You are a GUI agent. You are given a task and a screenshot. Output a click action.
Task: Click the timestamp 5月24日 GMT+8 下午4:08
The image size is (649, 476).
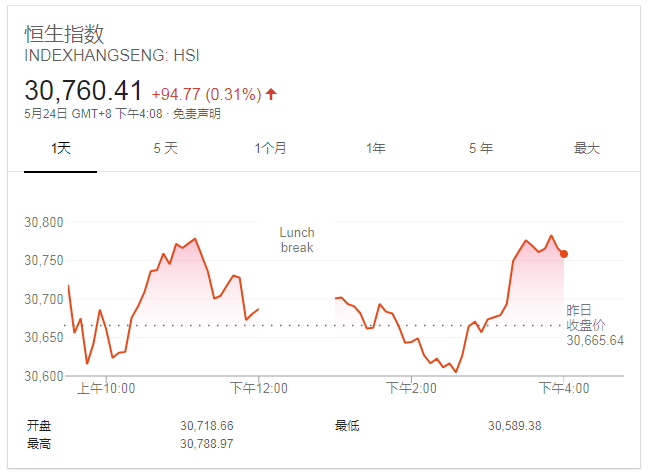[93, 114]
